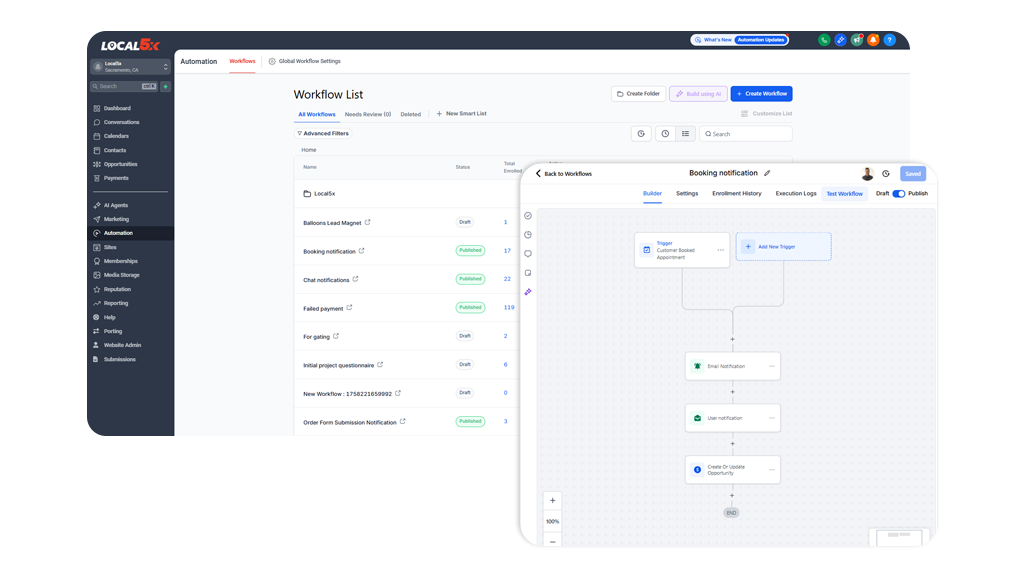Switch to the list view toggle

685,133
